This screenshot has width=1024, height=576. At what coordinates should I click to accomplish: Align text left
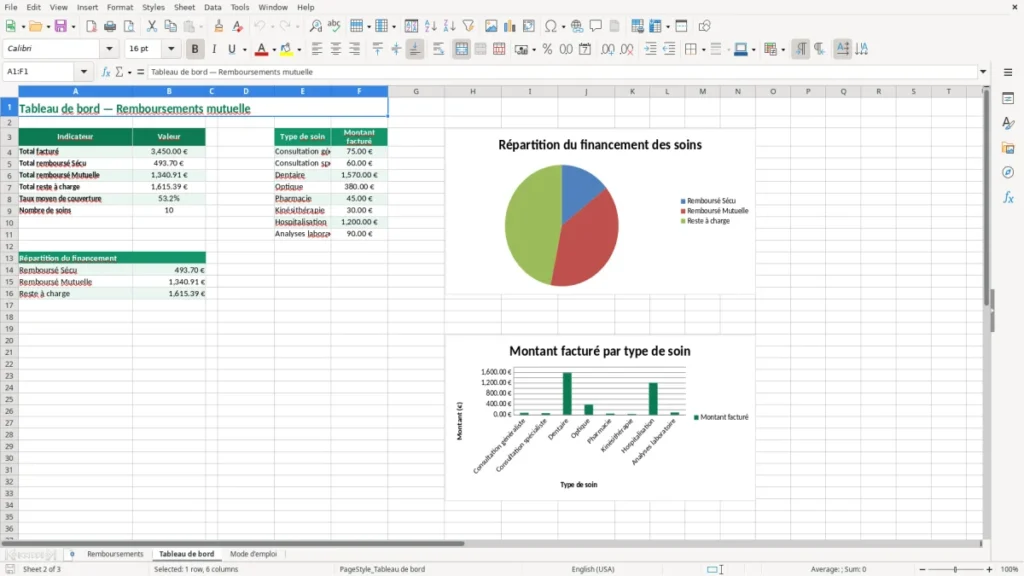(317, 49)
